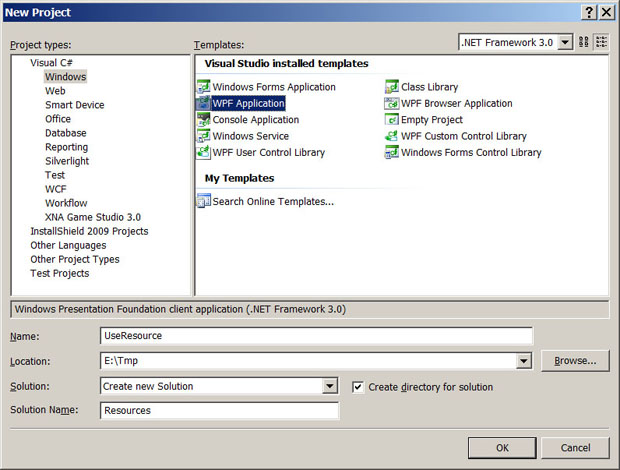The width and height of the screenshot is (620, 470).
Task: Choose Smart Device project type
Action: (x=74, y=105)
